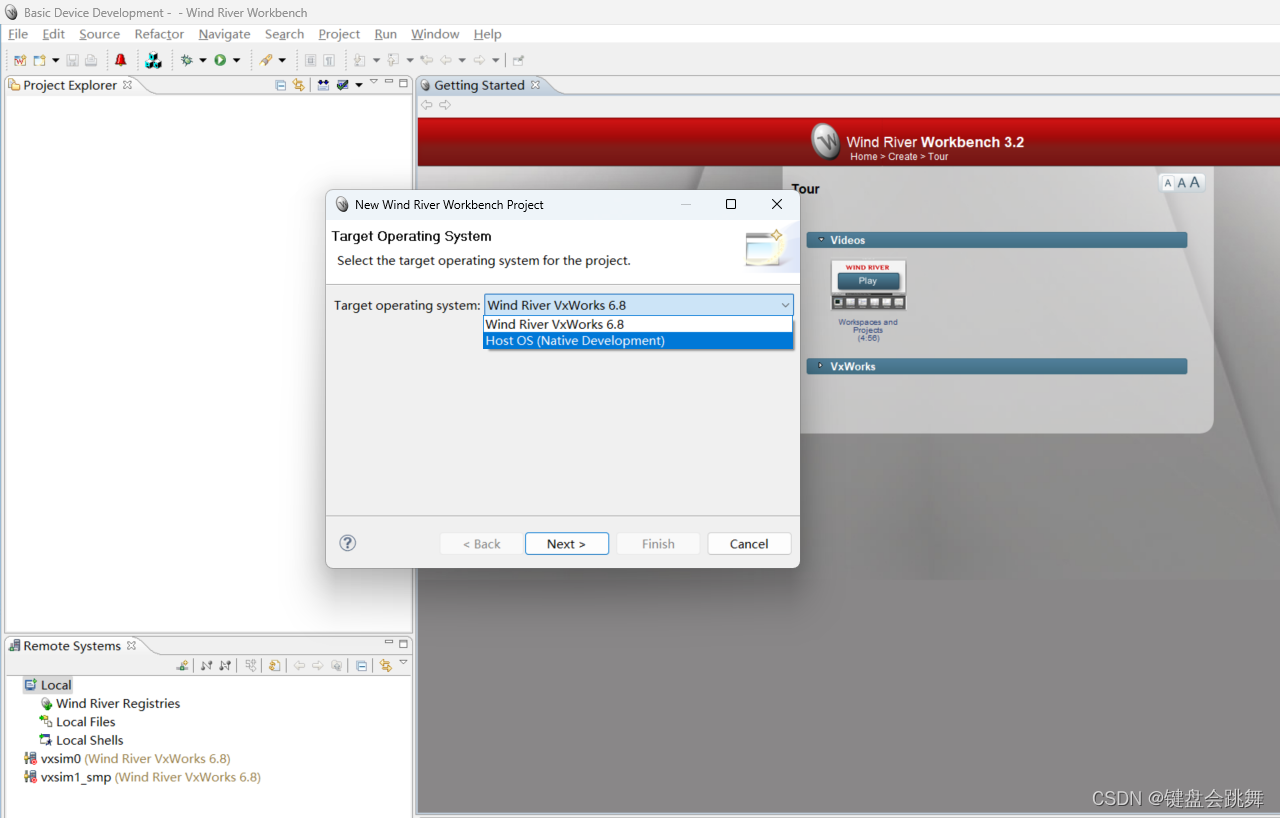Click the Save icon in the main toolbar
Viewport: 1280px width, 818px height.
73,60
